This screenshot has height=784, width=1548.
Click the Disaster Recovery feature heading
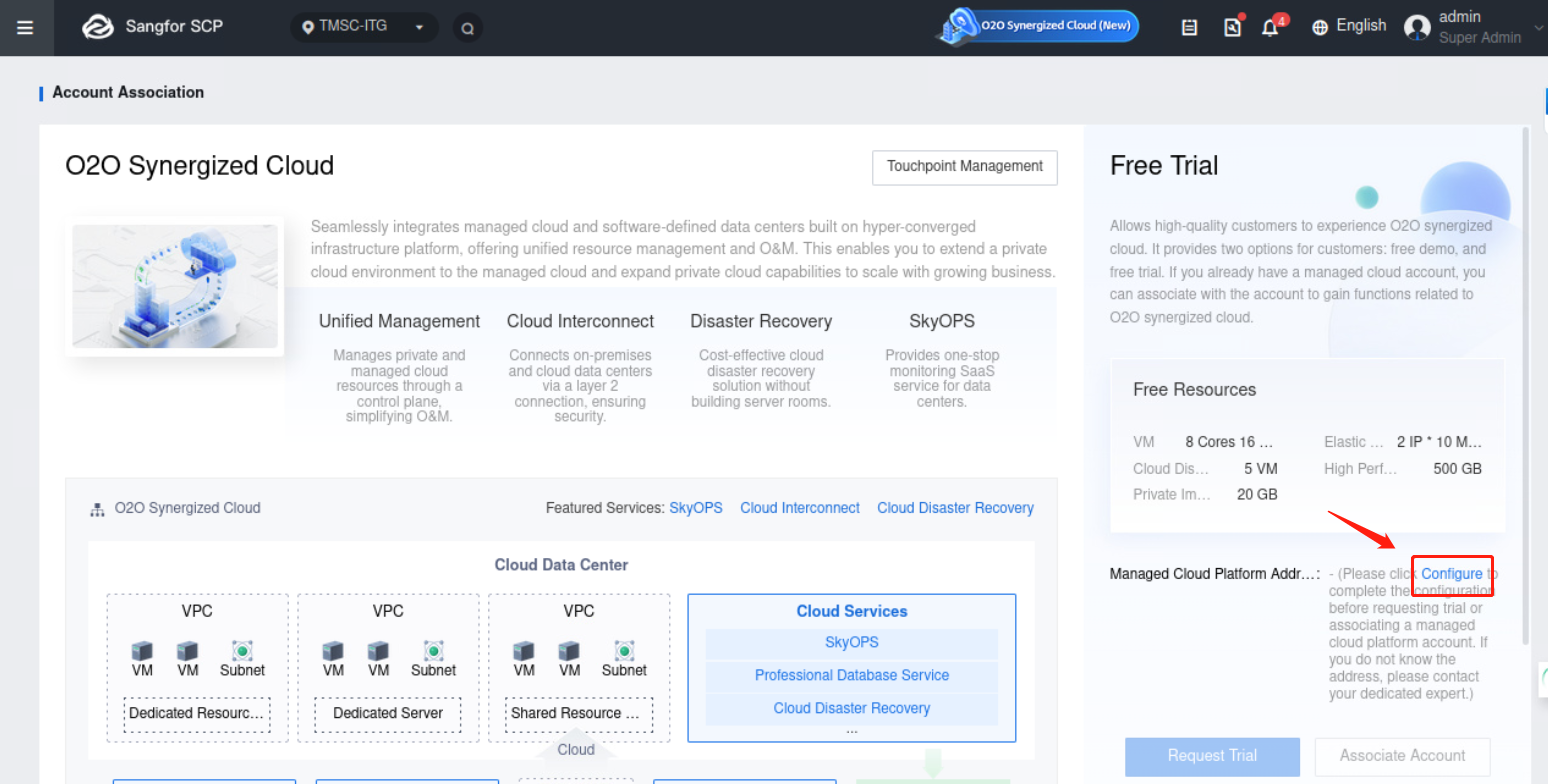[x=761, y=321]
